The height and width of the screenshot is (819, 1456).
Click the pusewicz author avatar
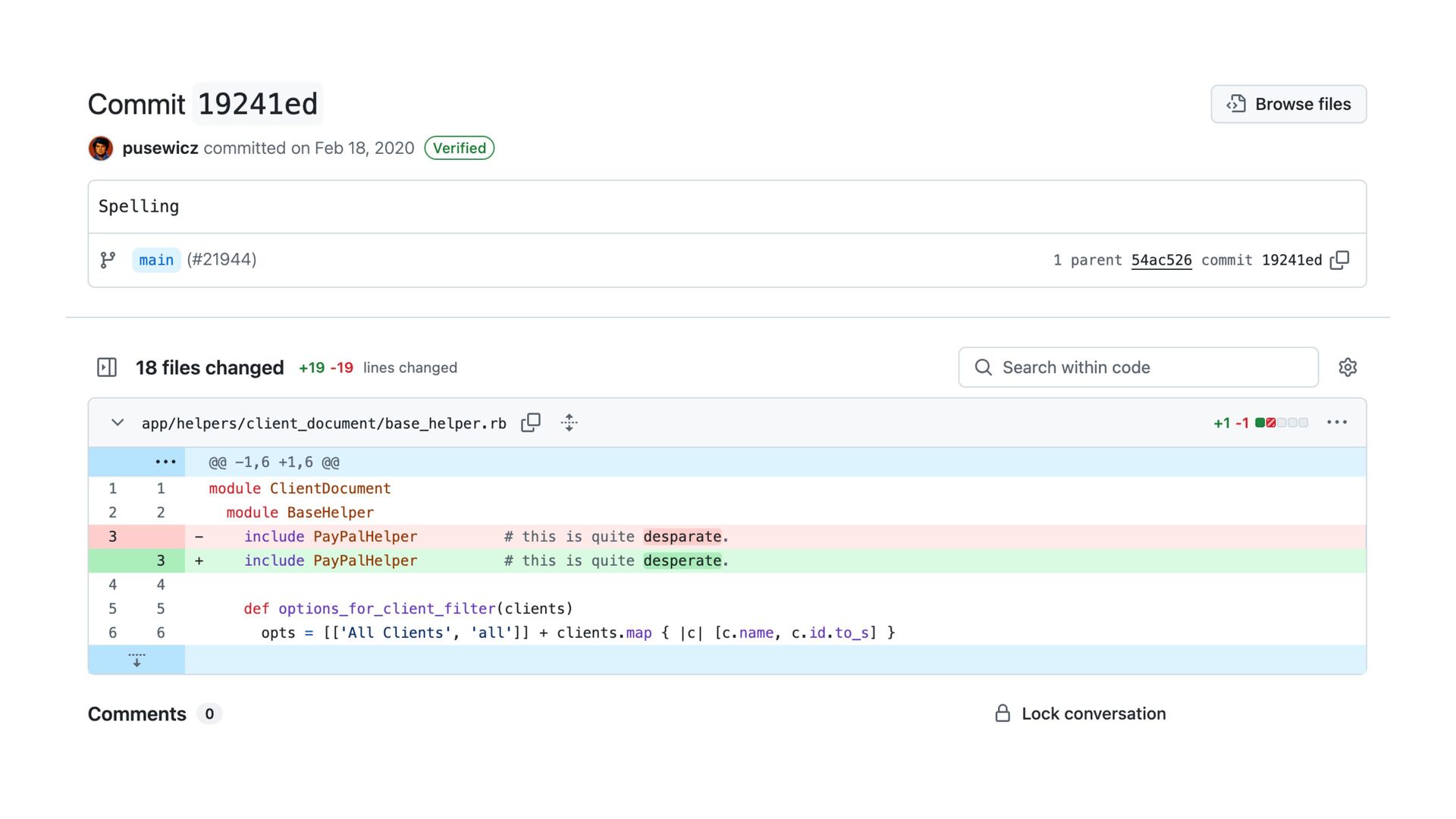(x=101, y=148)
